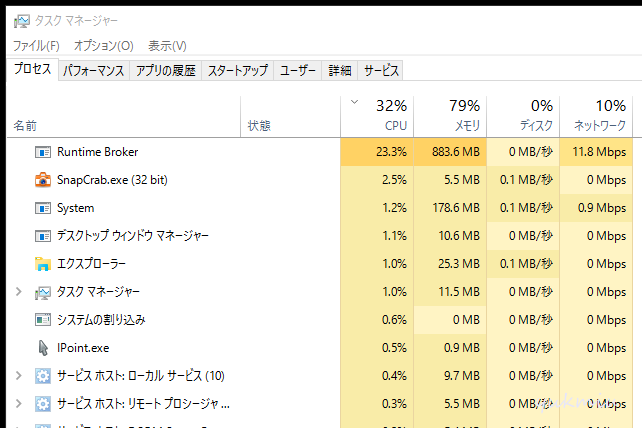
Task: Open the ユーザー tab
Action: [x=298, y=71]
